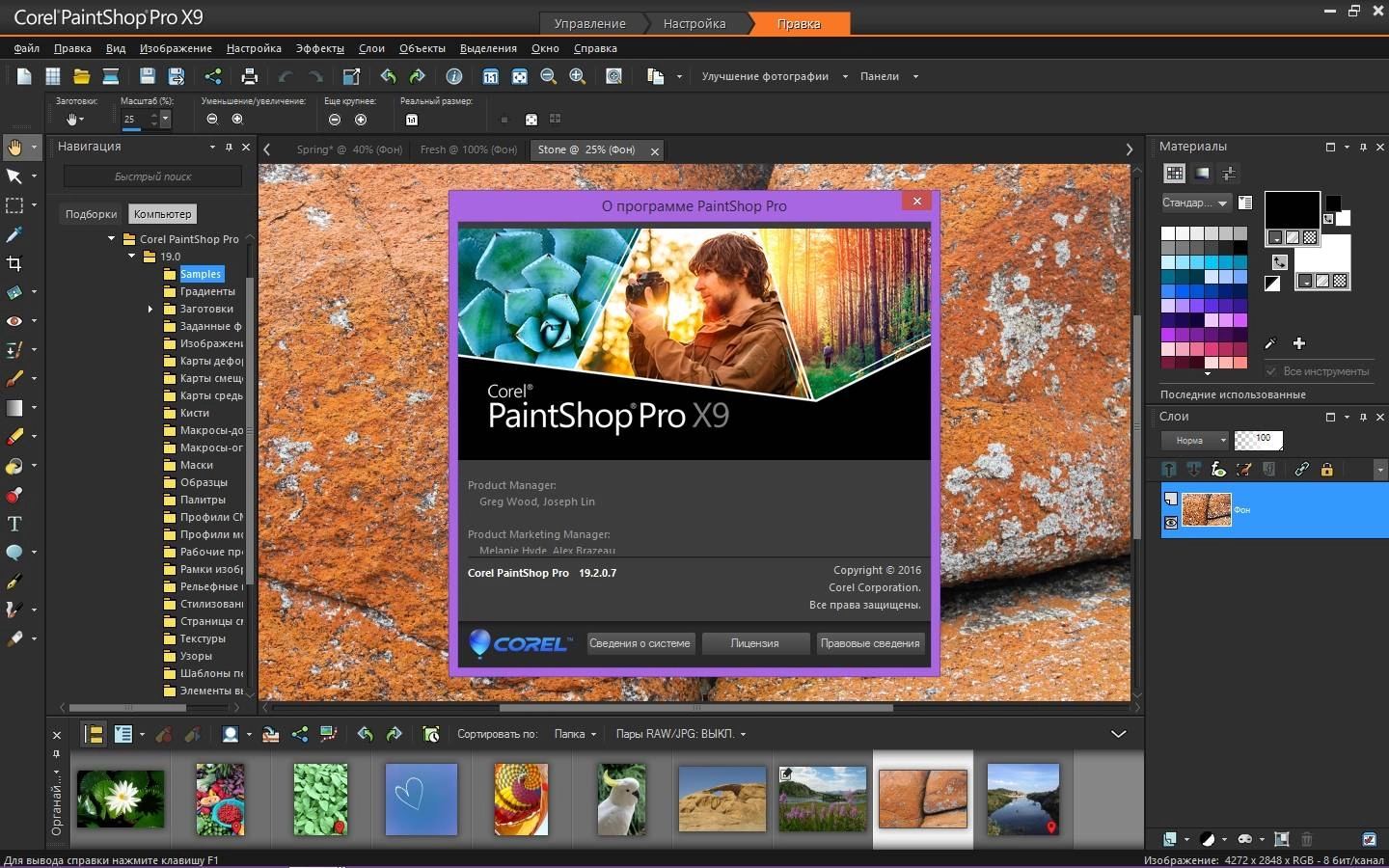The width and height of the screenshot is (1389, 868).
Task: Toggle the Sliders mode in Materials
Action: tap(1229, 174)
